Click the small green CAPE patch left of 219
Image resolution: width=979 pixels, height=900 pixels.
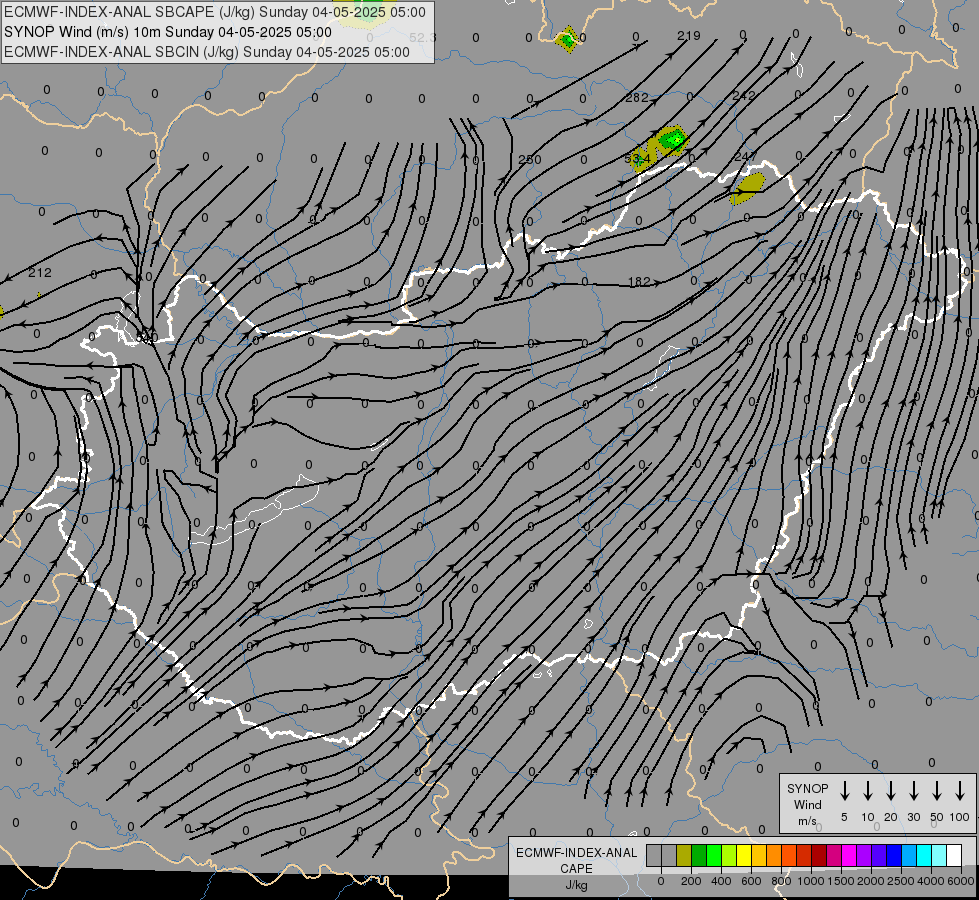(567, 40)
